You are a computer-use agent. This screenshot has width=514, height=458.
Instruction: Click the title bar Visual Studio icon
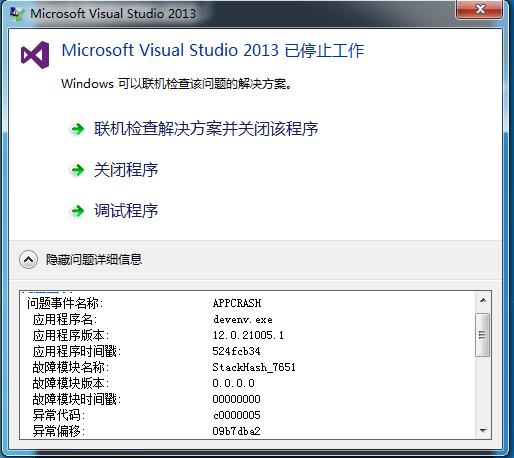tap(17, 14)
